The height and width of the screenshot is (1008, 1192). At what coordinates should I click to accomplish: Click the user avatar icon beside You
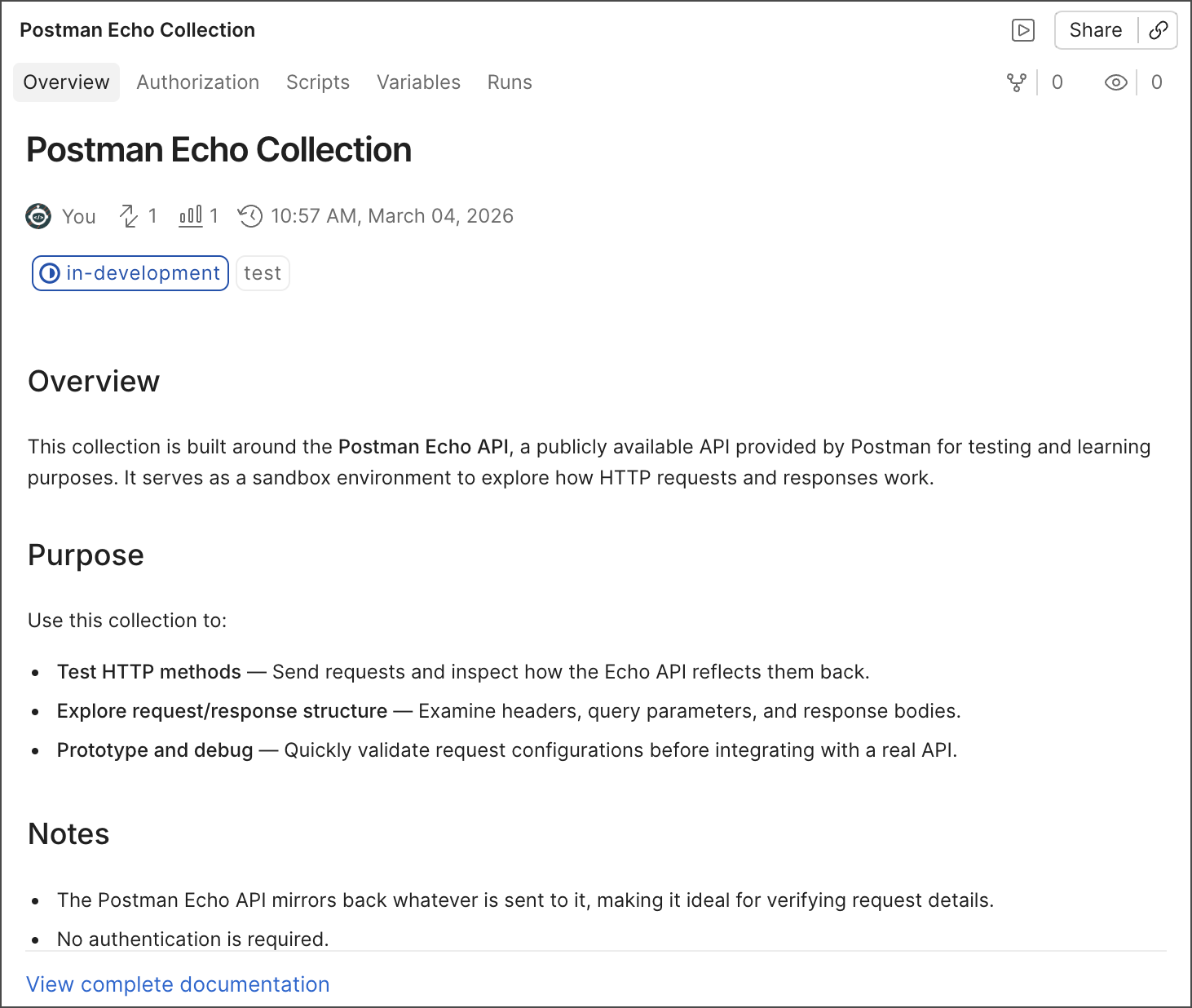click(38, 216)
